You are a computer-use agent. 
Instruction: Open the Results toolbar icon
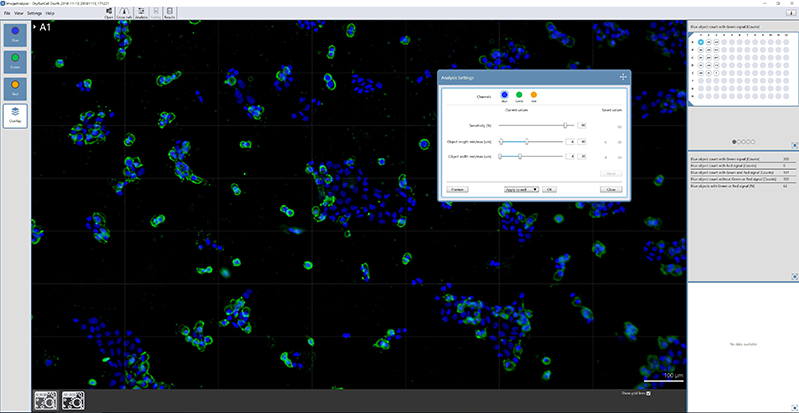(x=170, y=12)
